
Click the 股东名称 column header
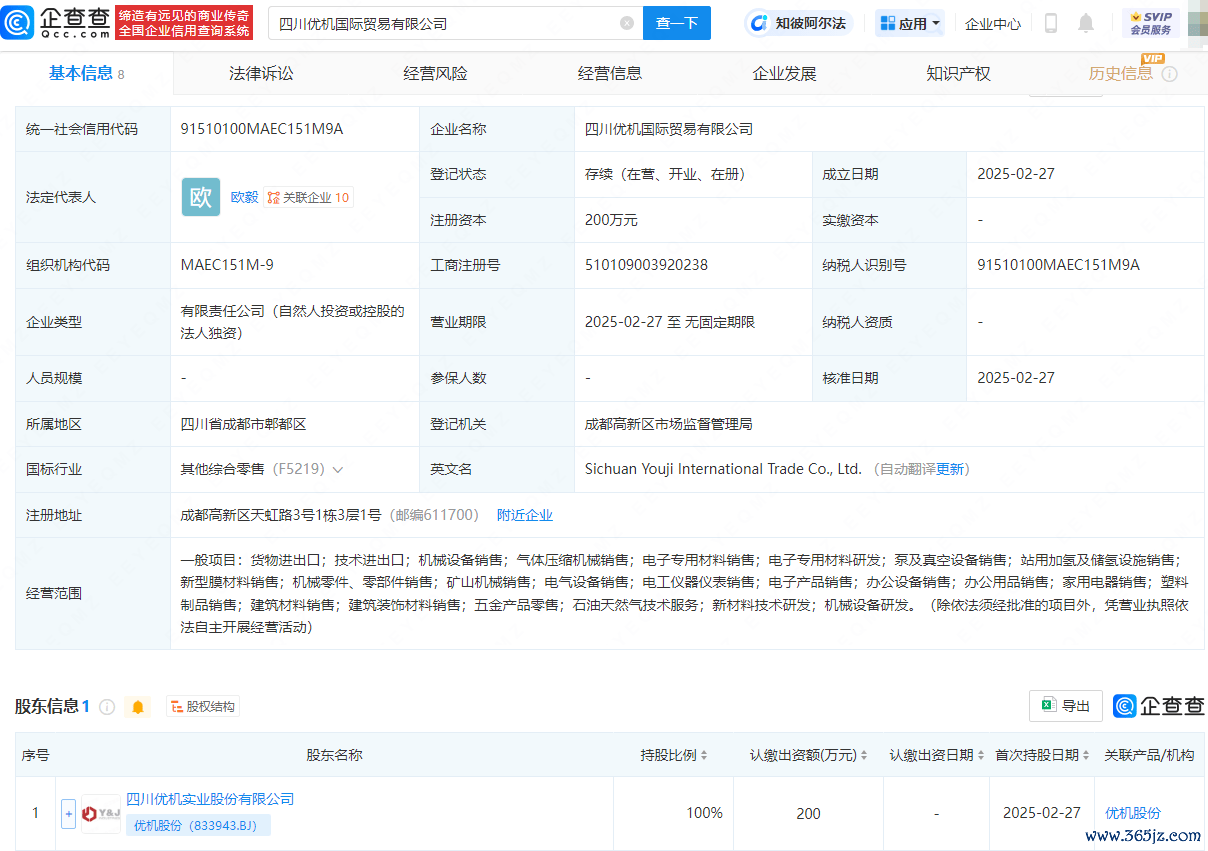coord(334,755)
